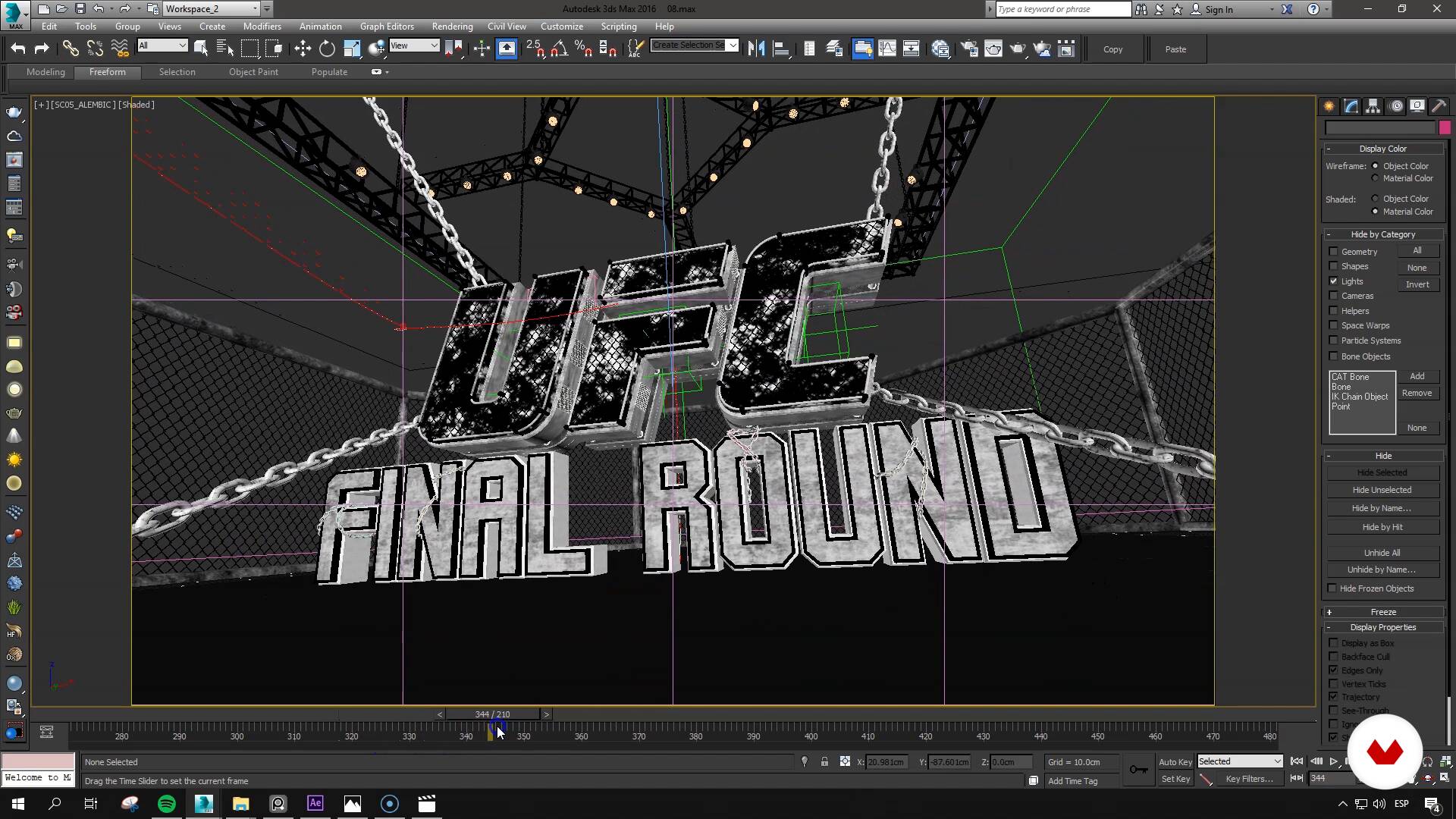Enable the Geometry hide category checkbox

point(1333,252)
